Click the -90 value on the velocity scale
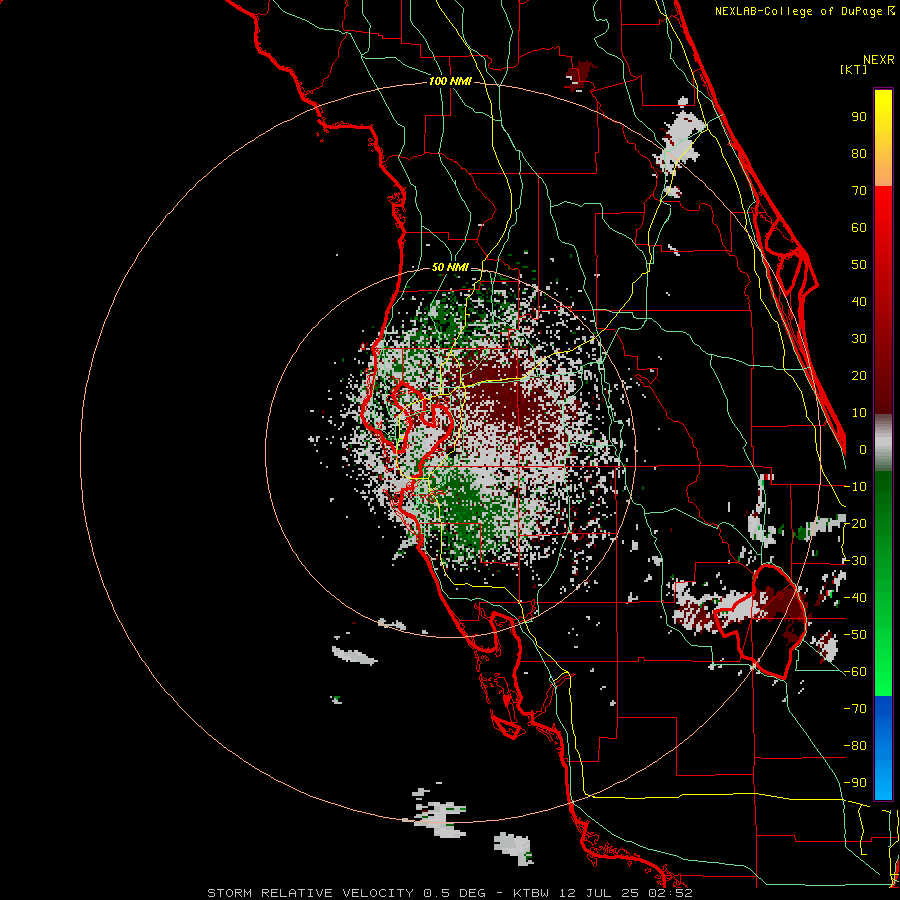The image size is (900, 900). coord(855,783)
